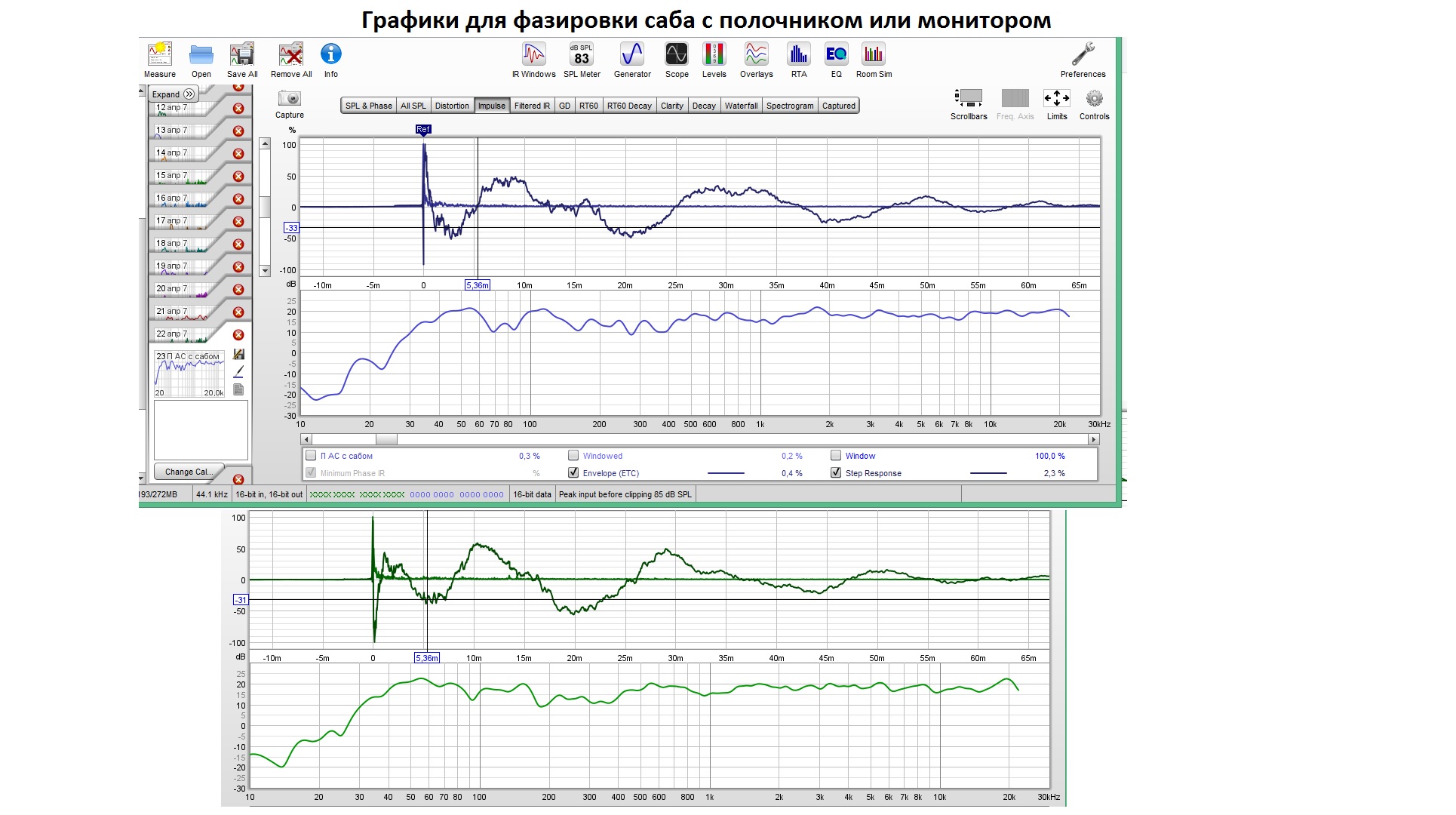
Task: Enable the Windowed trace checkbox
Action: tap(573, 456)
